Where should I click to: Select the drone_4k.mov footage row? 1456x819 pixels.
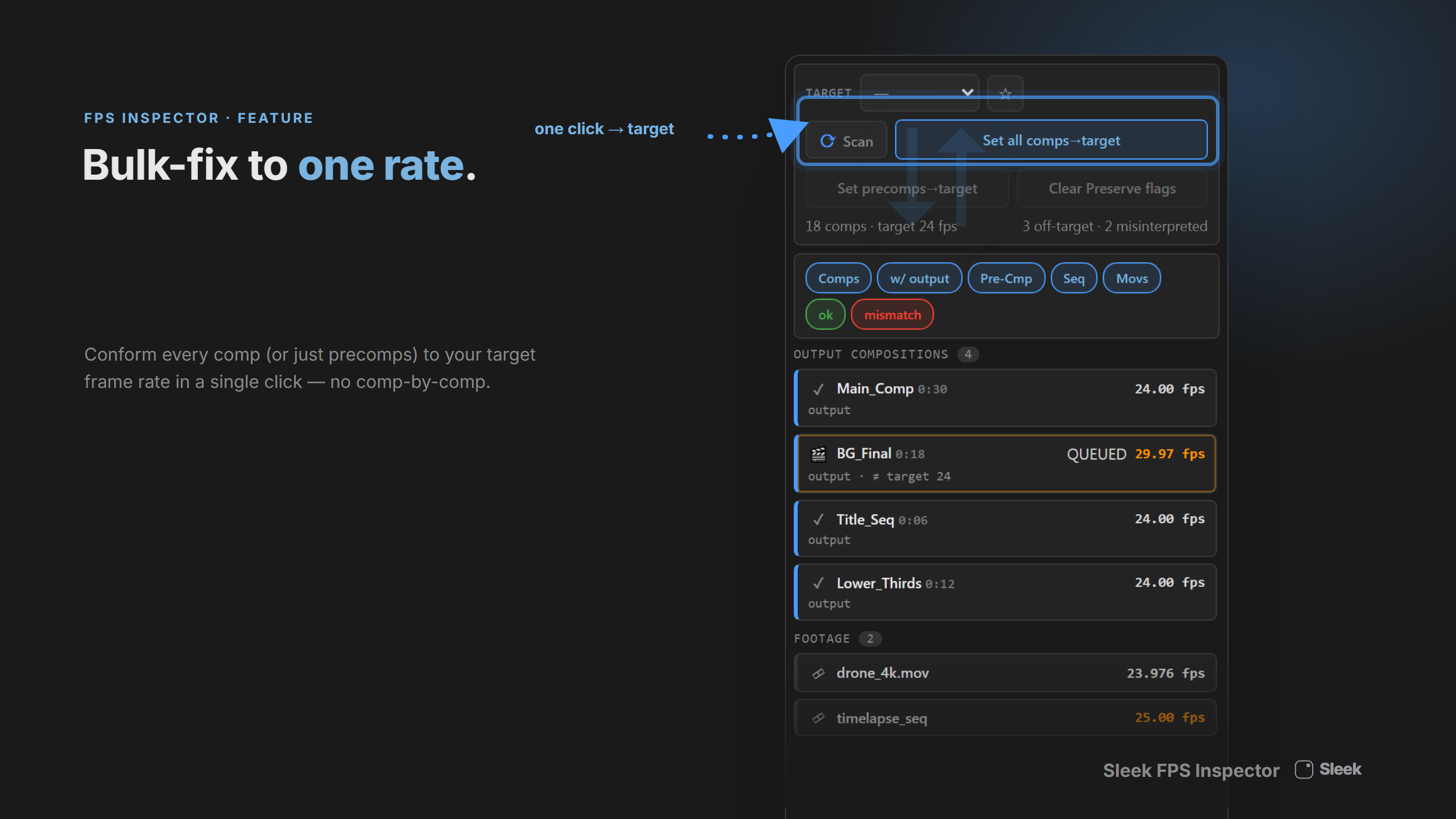1005,673
